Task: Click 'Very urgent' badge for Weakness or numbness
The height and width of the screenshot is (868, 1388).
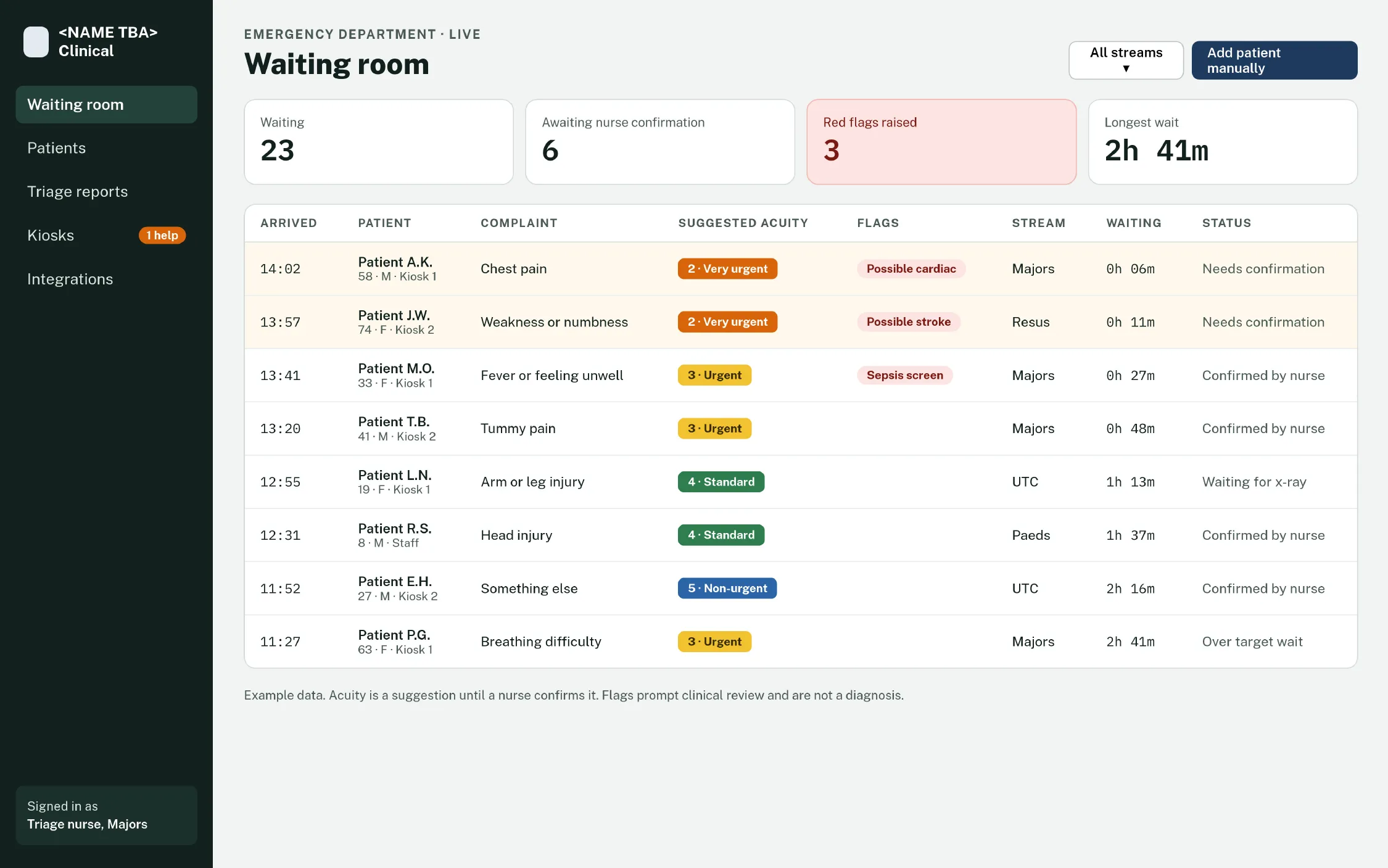Action: 727,322
